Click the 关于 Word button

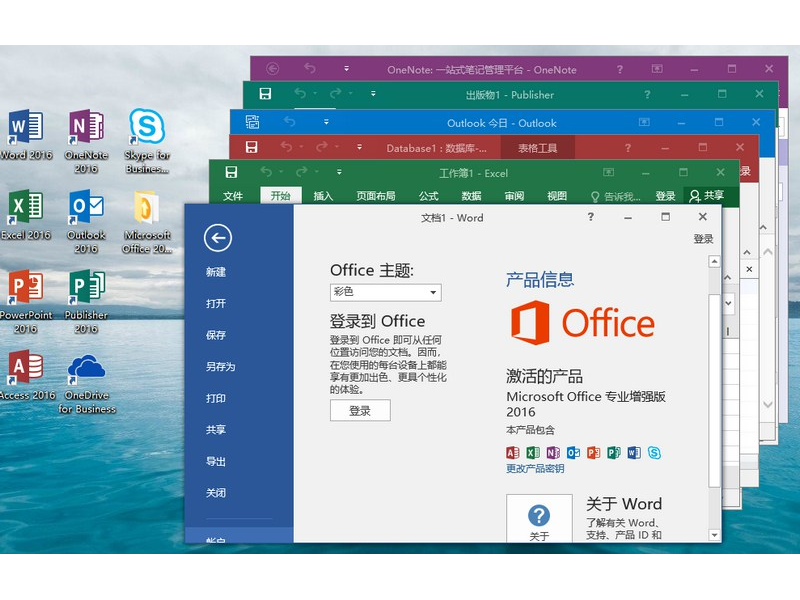539,518
